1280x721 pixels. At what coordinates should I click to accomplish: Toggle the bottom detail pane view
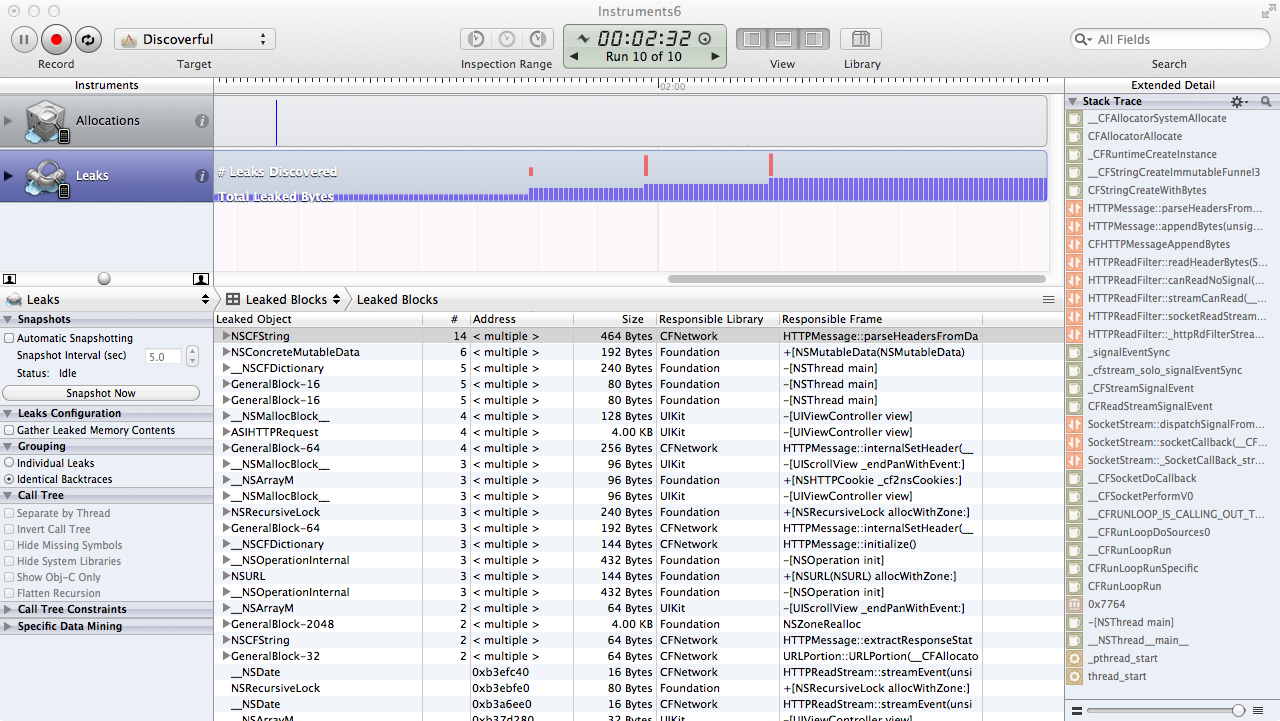783,39
